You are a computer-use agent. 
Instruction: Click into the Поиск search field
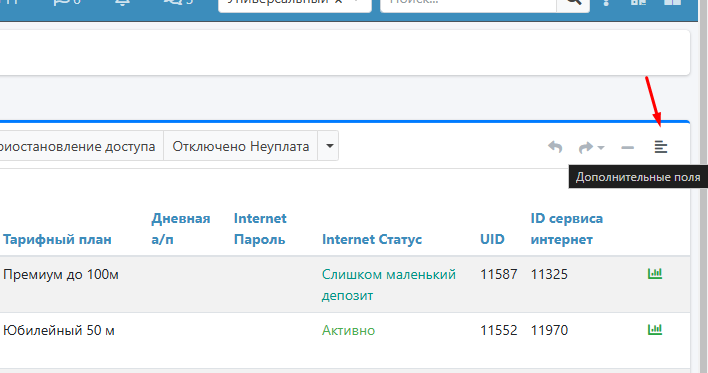pyautogui.click(x=469, y=4)
